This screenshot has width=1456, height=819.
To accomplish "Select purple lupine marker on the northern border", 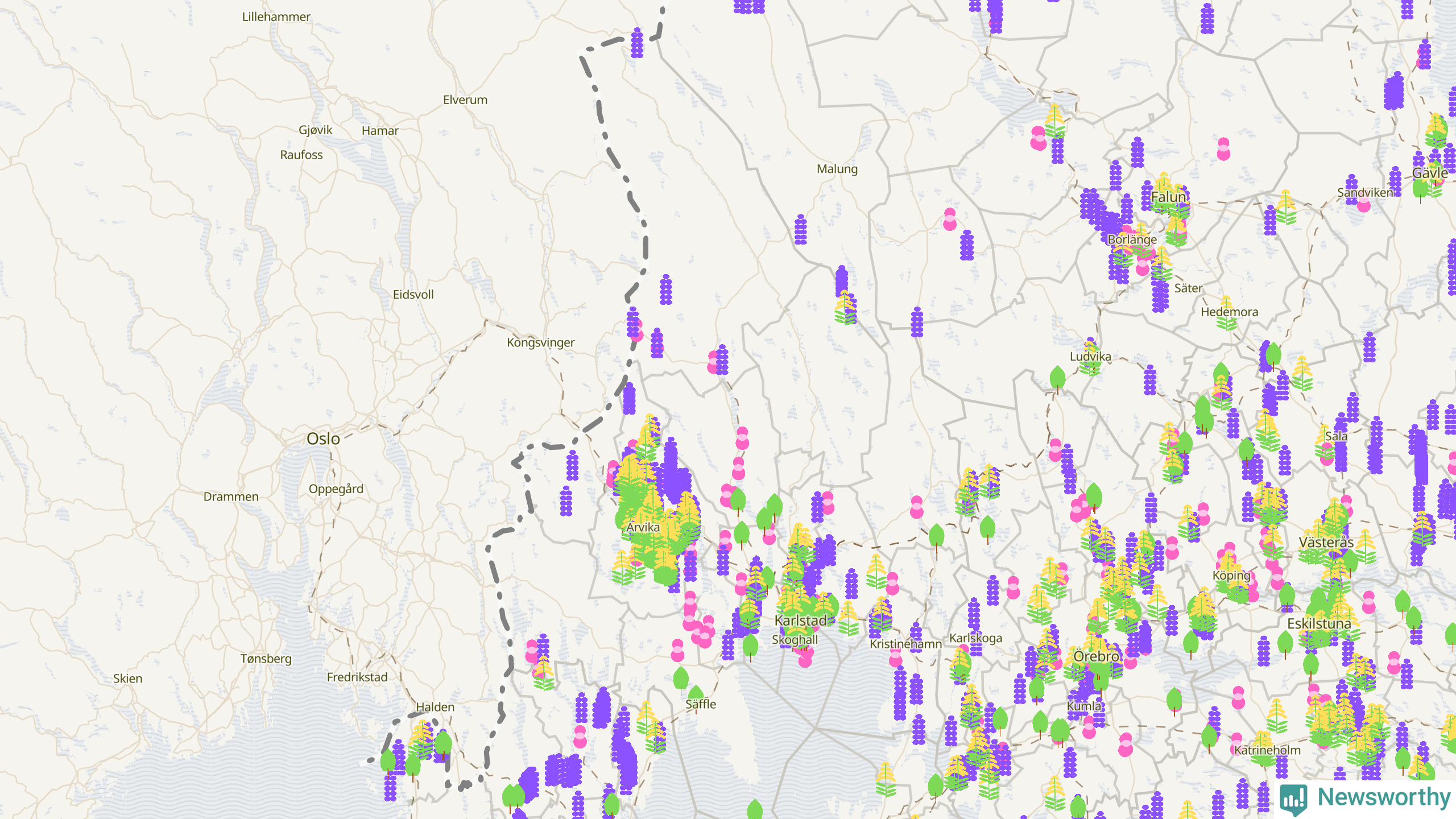I will pos(637,43).
